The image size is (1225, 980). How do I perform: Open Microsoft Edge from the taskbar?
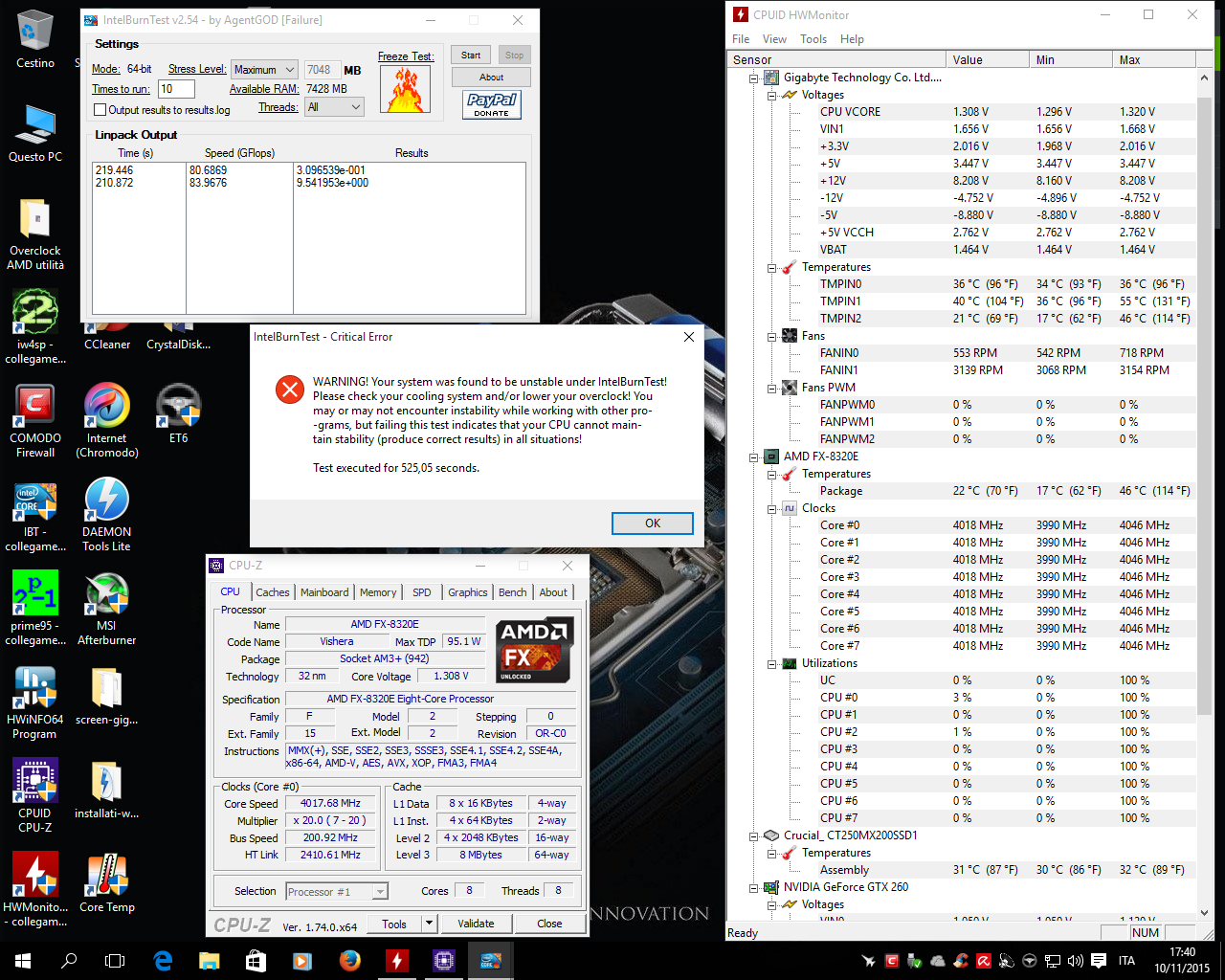coord(163,961)
